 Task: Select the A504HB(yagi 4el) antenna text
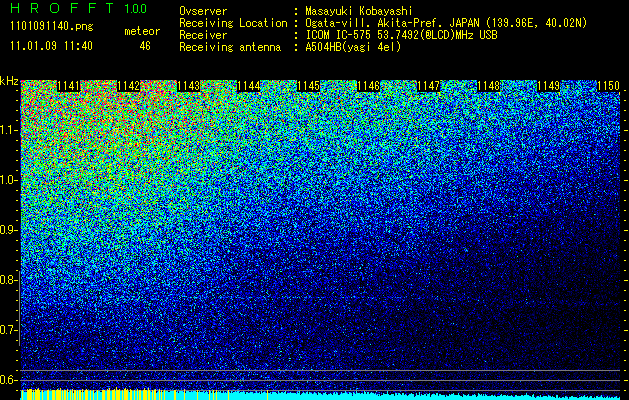click(x=353, y=47)
